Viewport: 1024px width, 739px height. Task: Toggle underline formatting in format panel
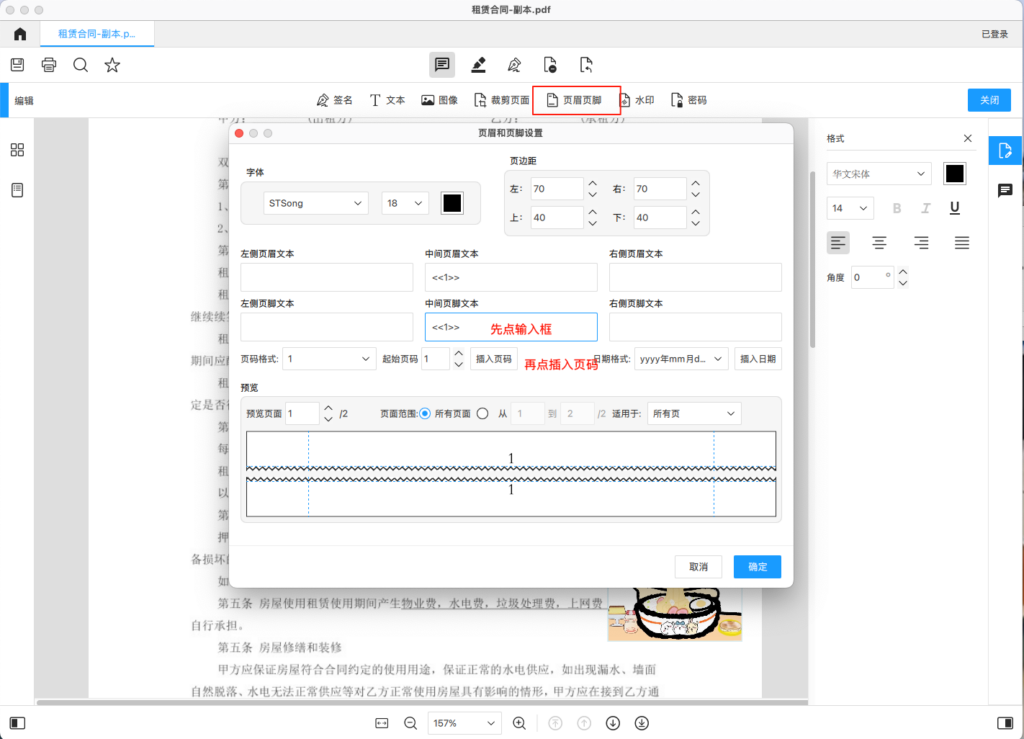[x=955, y=208]
